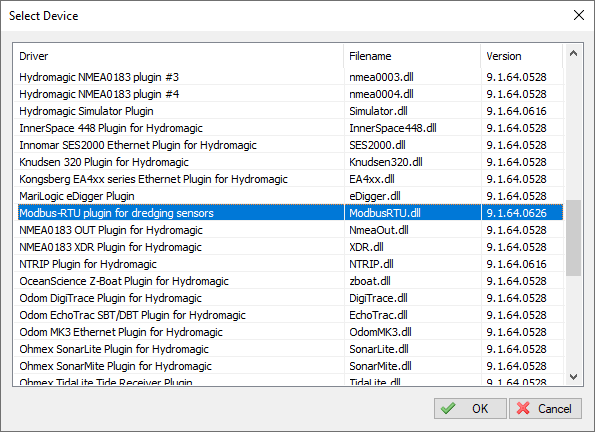The image size is (595, 432).
Task: Click the scrollbar up arrow
Action: 573,54
